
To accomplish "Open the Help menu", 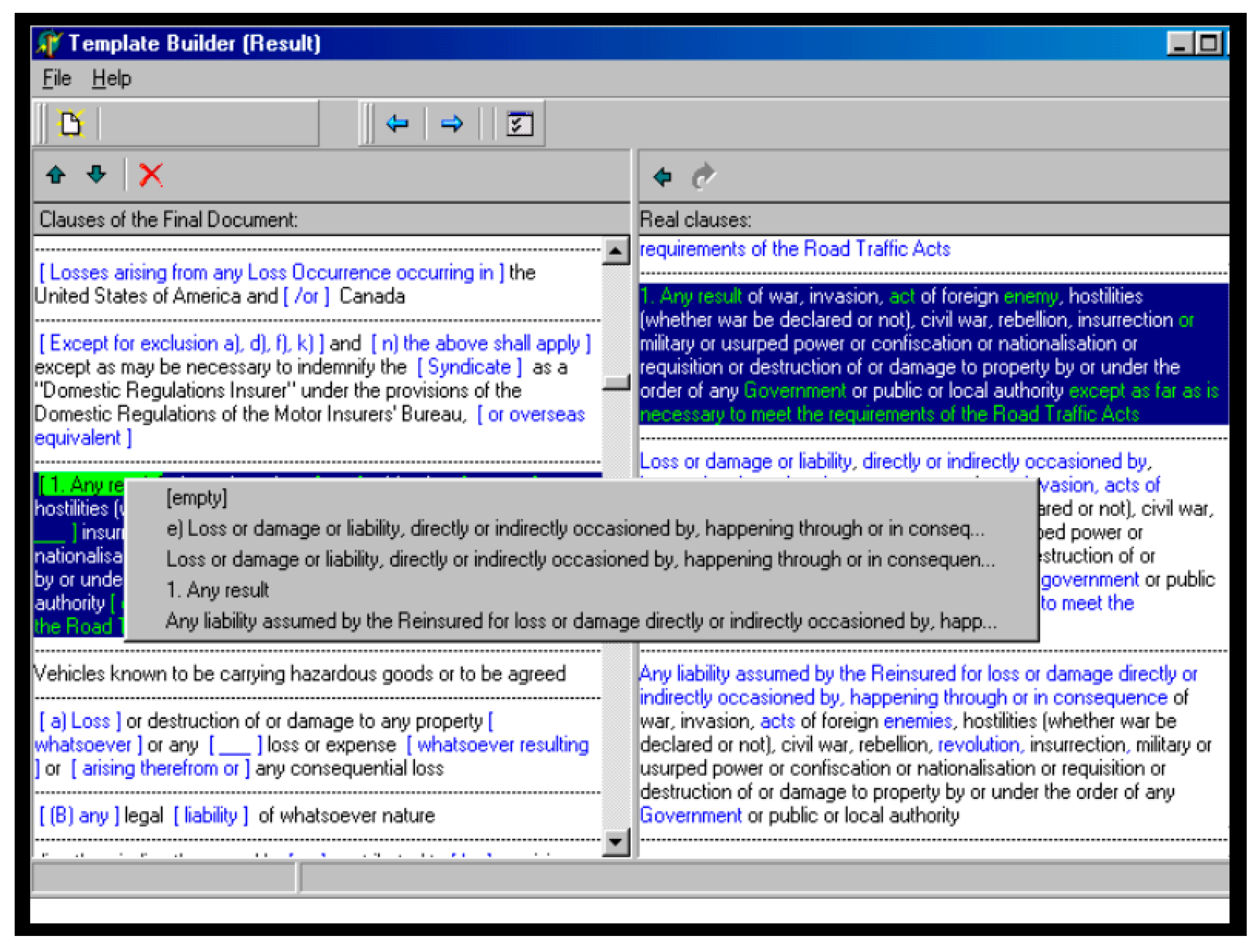I will [111, 78].
